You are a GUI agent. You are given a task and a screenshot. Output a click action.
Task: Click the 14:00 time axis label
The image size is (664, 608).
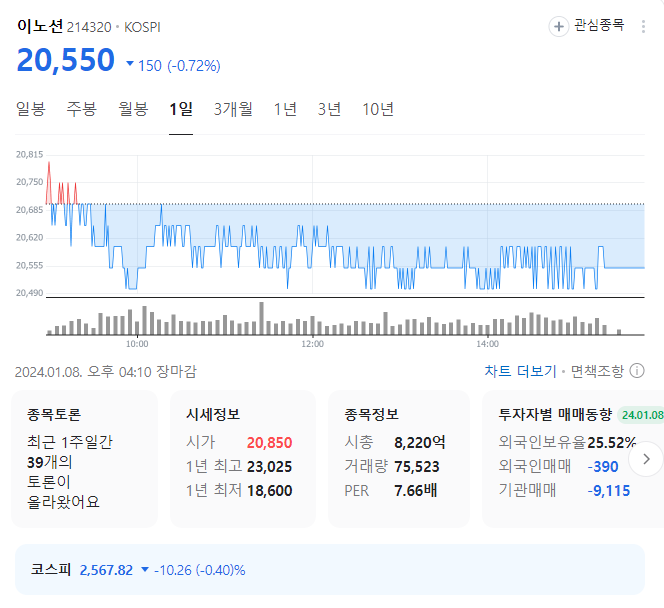click(487, 344)
